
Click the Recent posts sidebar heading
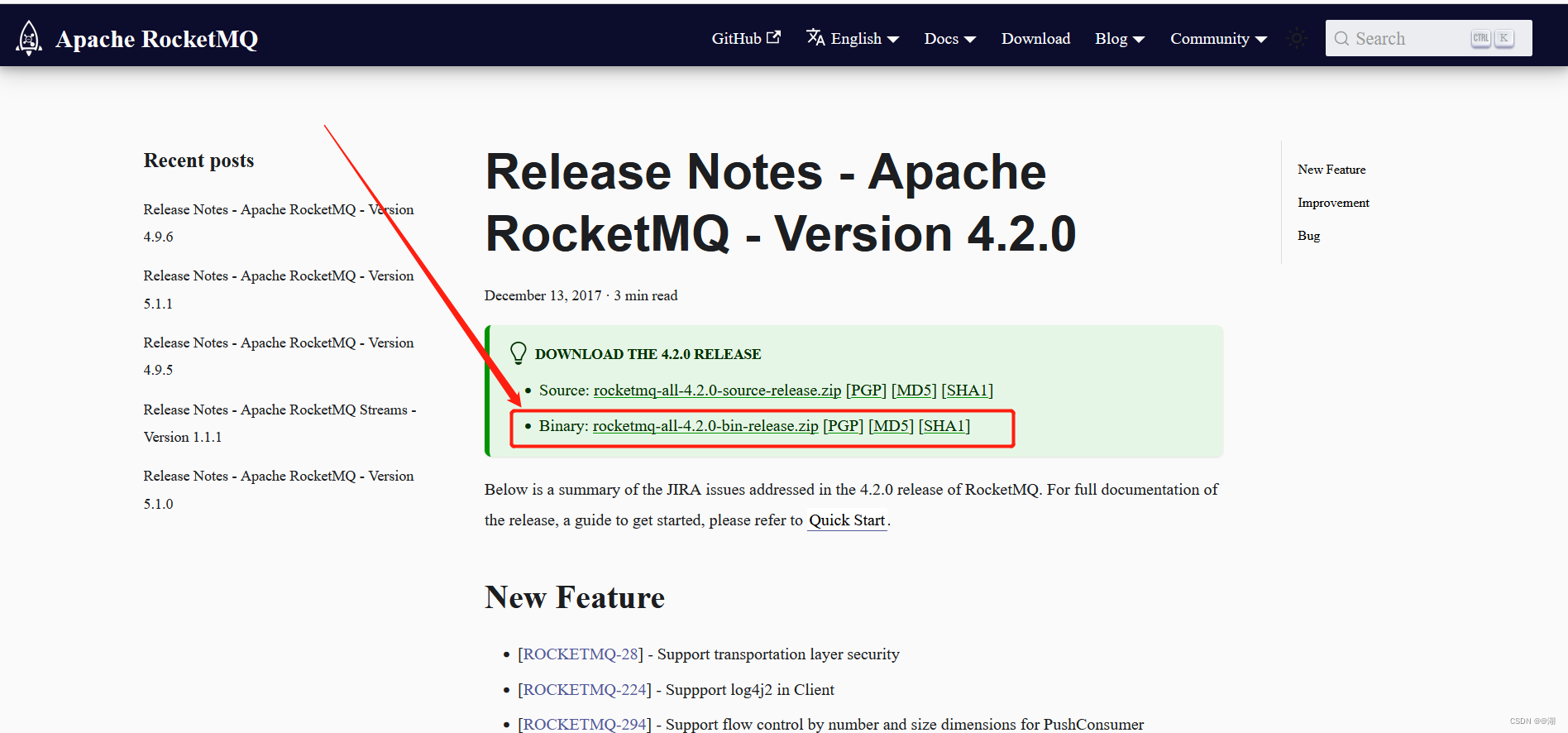click(x=198, y=160)
